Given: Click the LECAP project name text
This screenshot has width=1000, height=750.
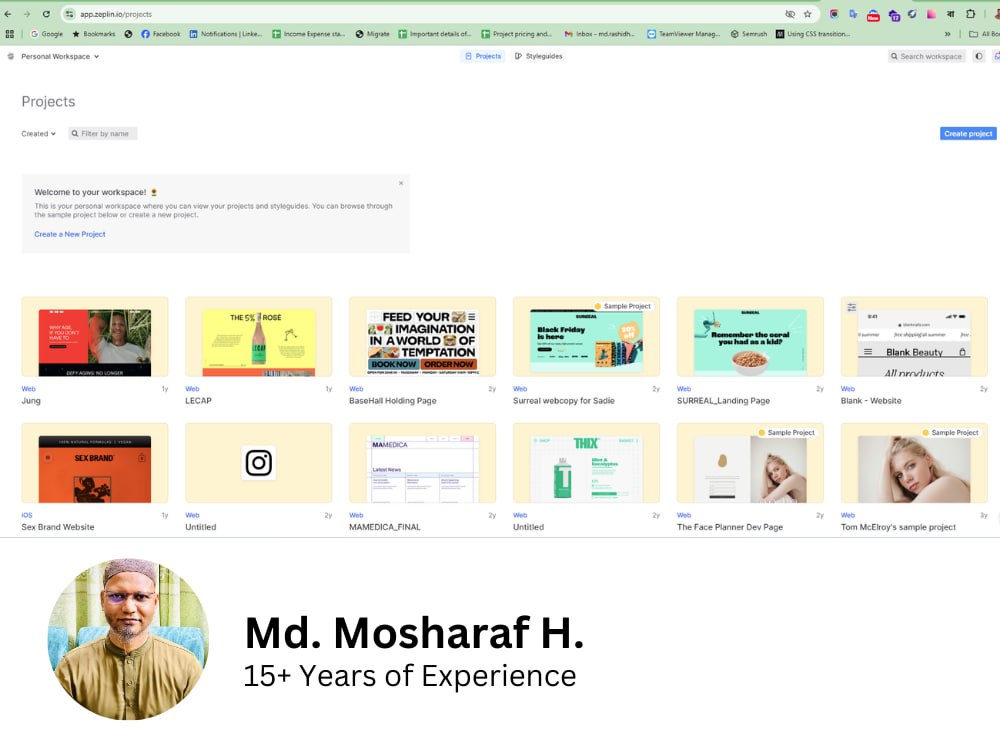Looking at the screenshot, I should pyautogui.click(x=198, y=401).
